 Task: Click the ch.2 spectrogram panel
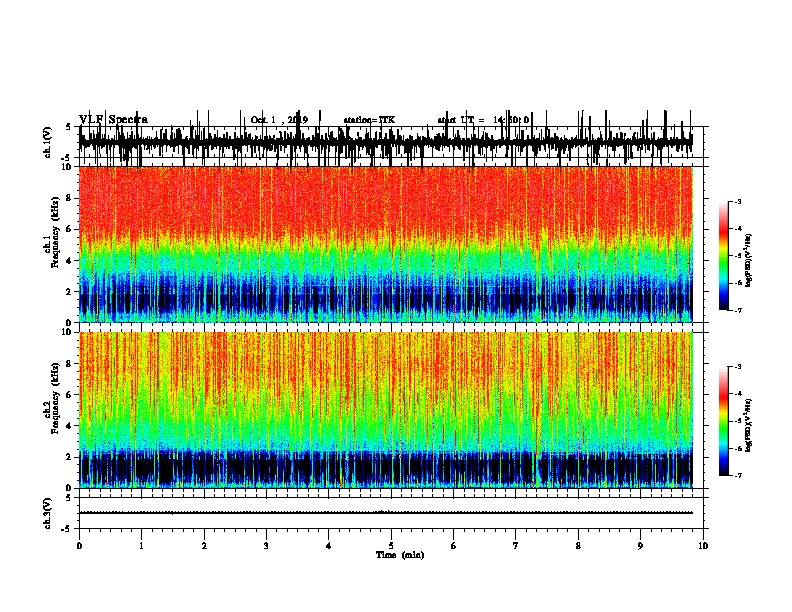point(385,410)
